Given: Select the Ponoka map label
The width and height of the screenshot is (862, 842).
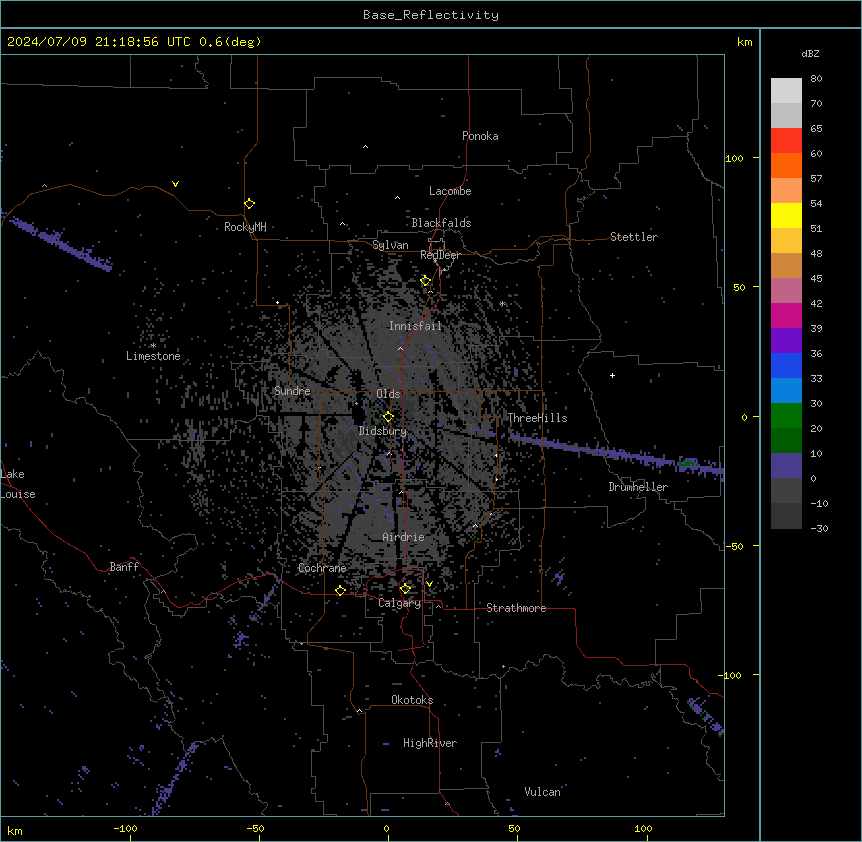Looking at the screenshot, I should click(x=480, y=136).
